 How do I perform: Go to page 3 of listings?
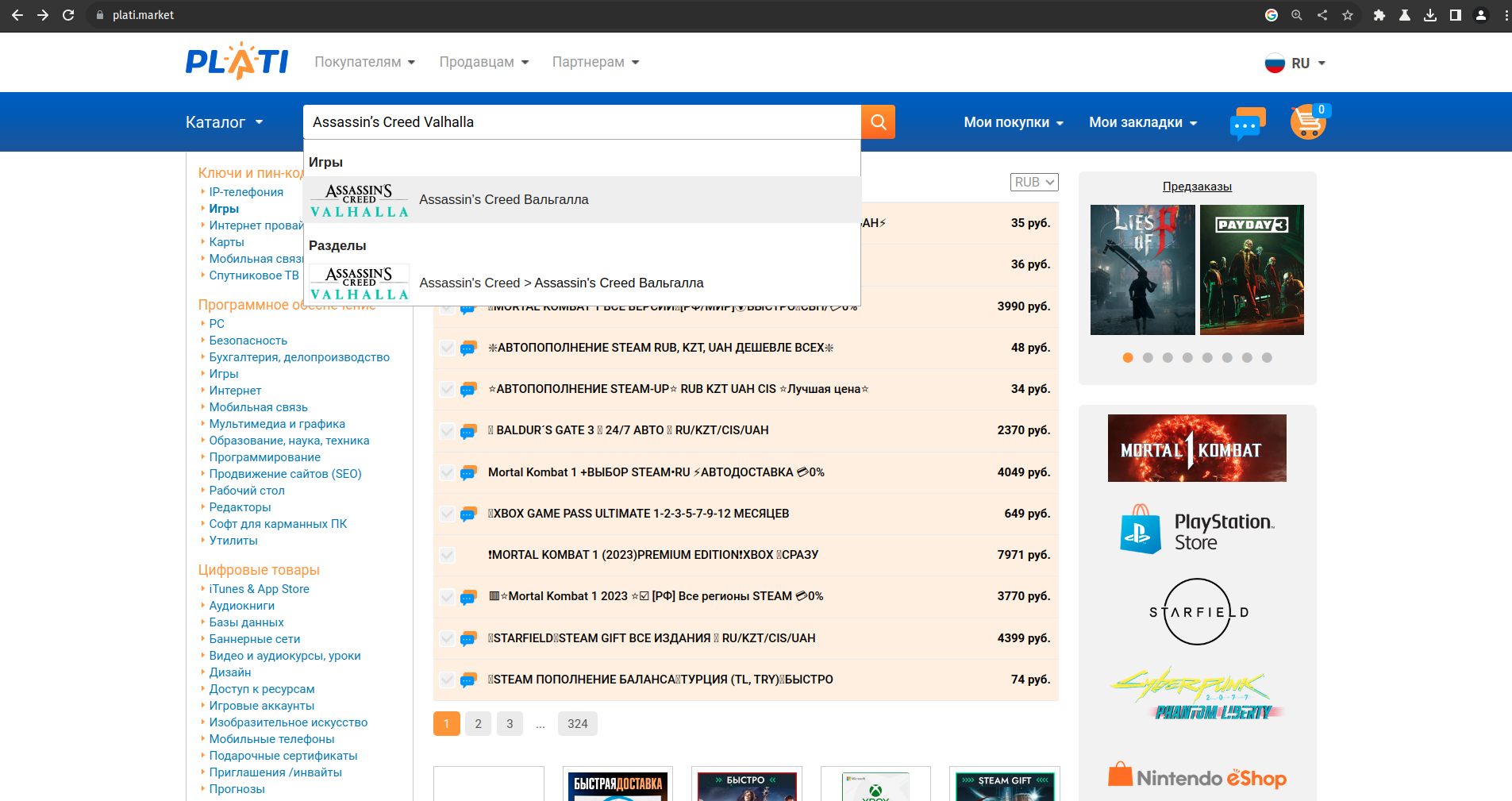pyautogui.click(x=510, y=723)
